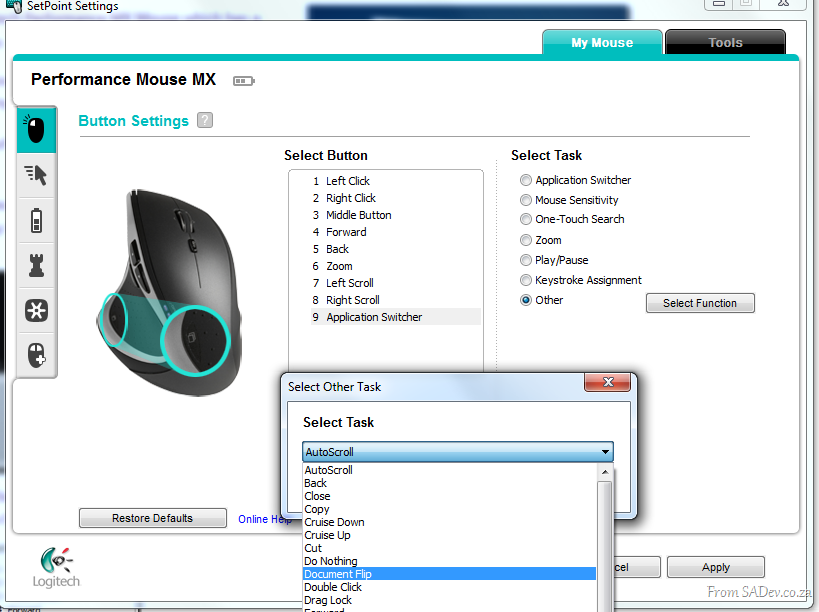
Task: Choose the Zoom task radio button
Action: coord(525,240)
